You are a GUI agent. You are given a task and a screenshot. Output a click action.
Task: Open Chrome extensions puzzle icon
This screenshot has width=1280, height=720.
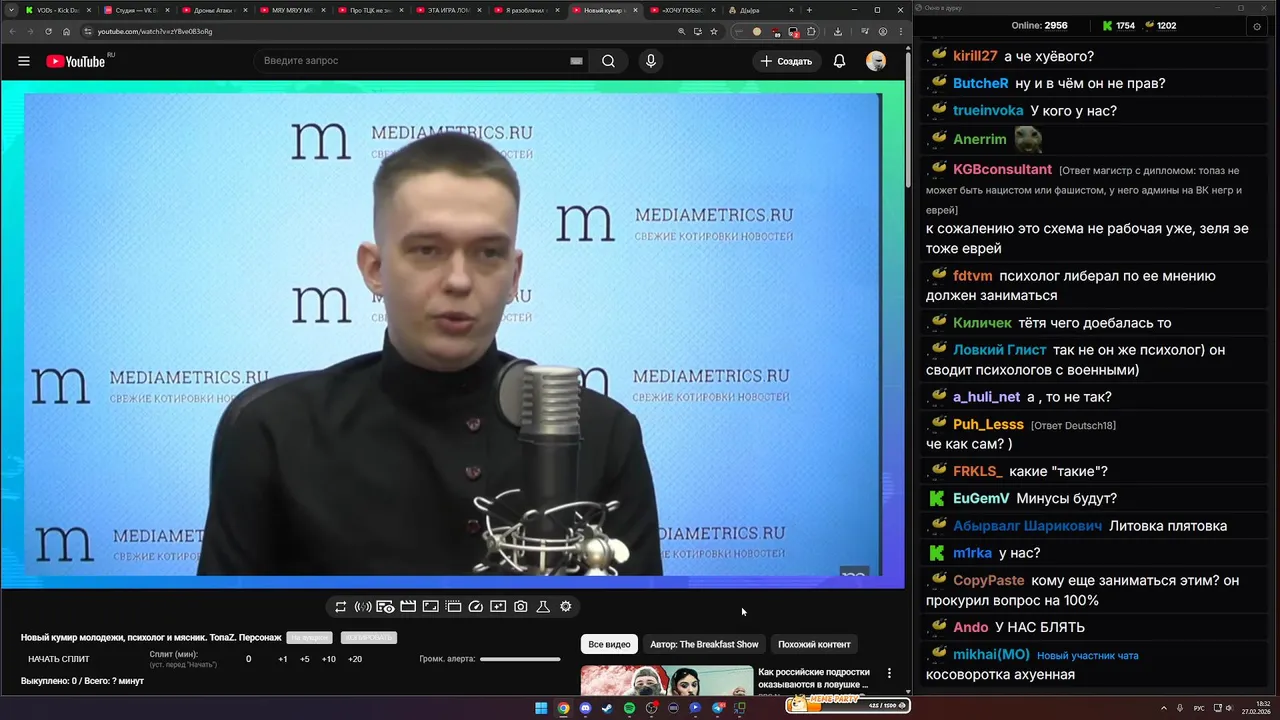tap(811, 31)
